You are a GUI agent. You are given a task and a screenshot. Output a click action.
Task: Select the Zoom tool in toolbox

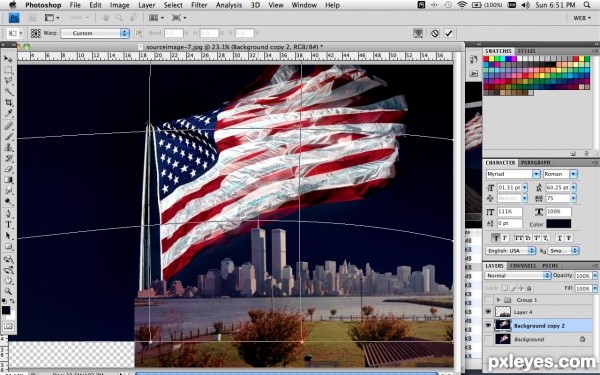8,292
